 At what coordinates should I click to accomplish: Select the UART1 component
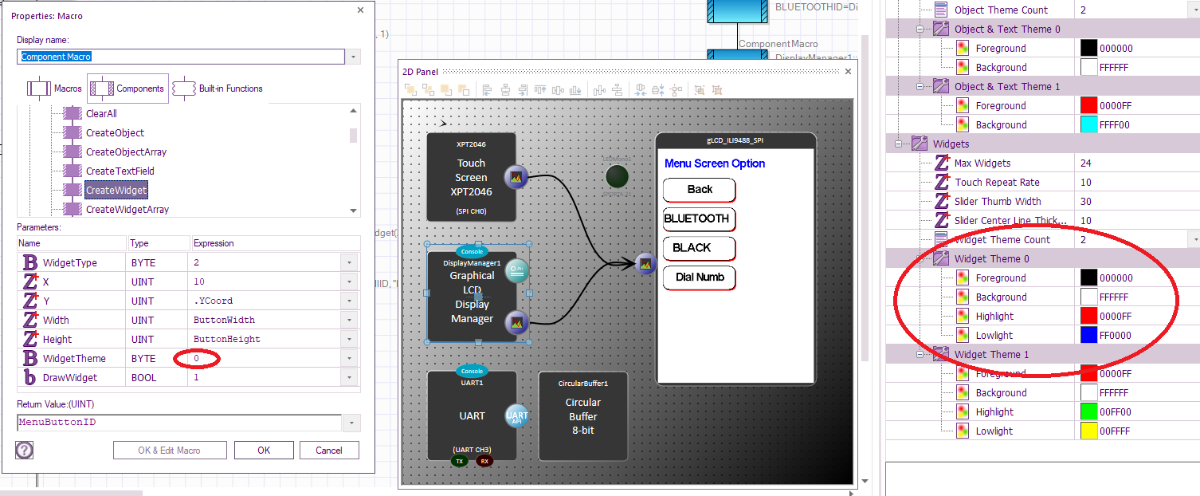[x=471, y=415]
